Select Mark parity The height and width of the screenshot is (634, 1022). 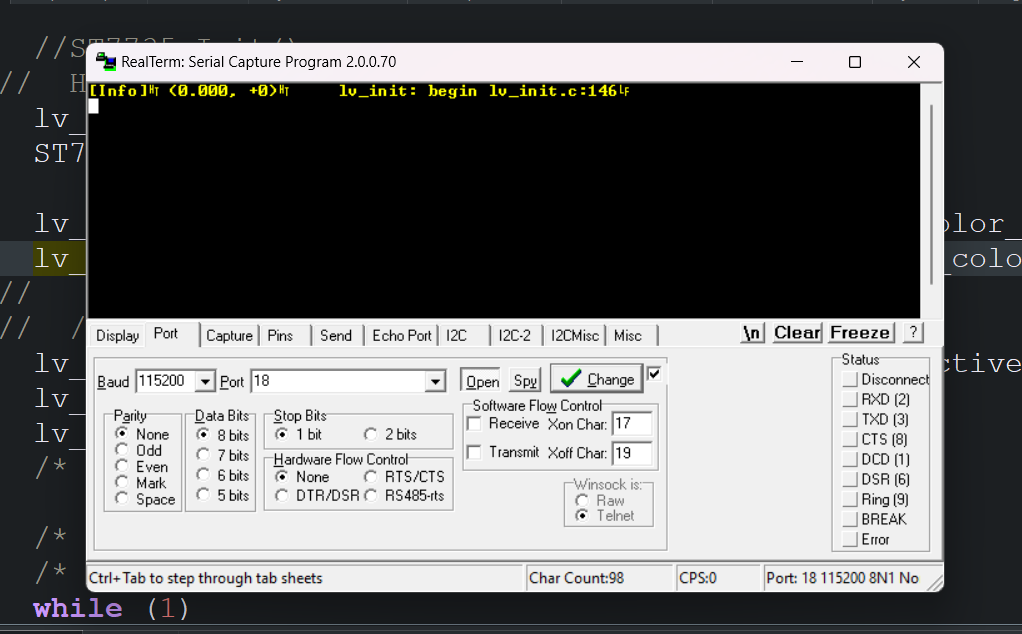tap(122, 482)
